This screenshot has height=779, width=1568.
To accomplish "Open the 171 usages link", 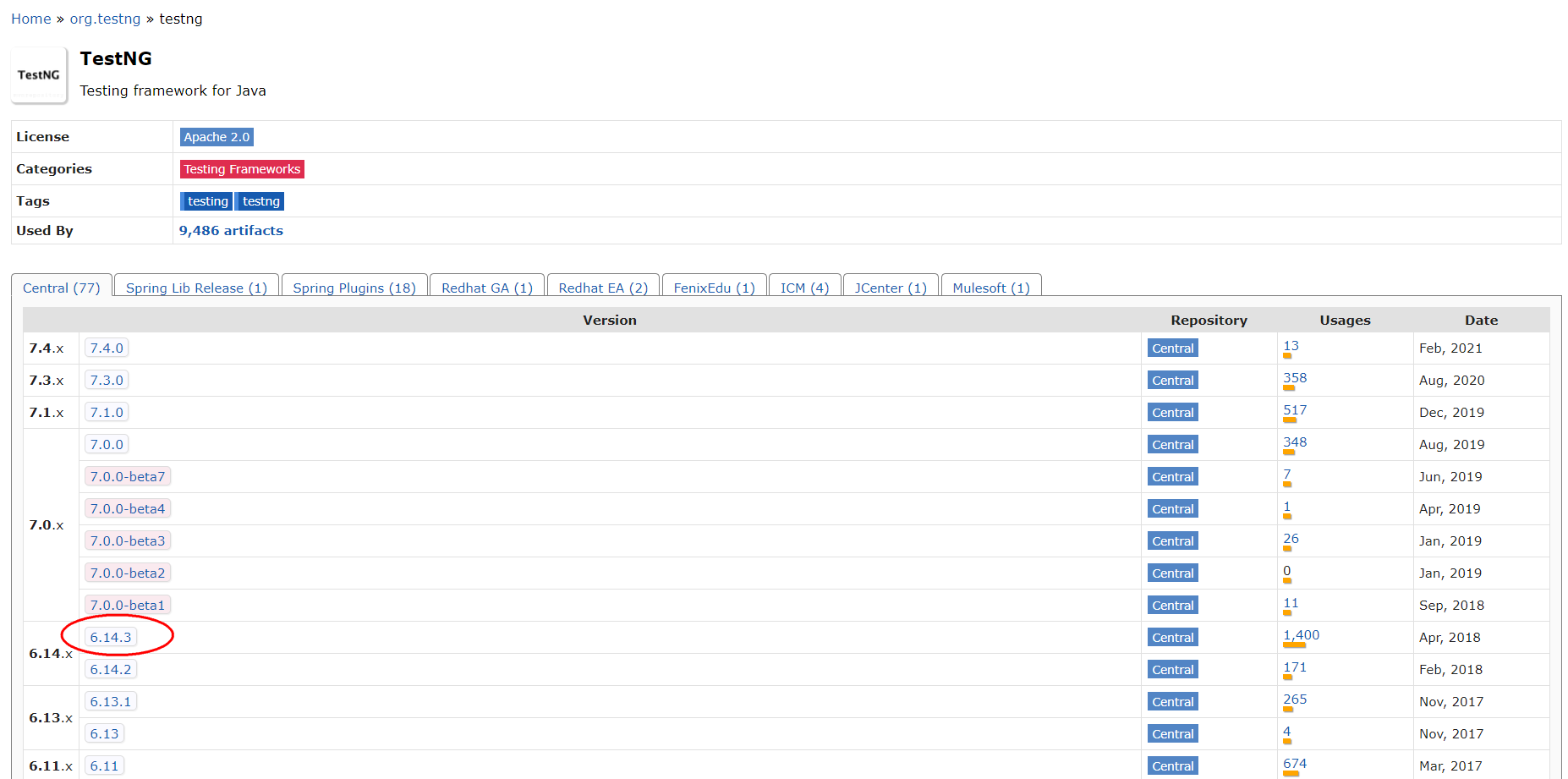I will [x=1295, y=667].
